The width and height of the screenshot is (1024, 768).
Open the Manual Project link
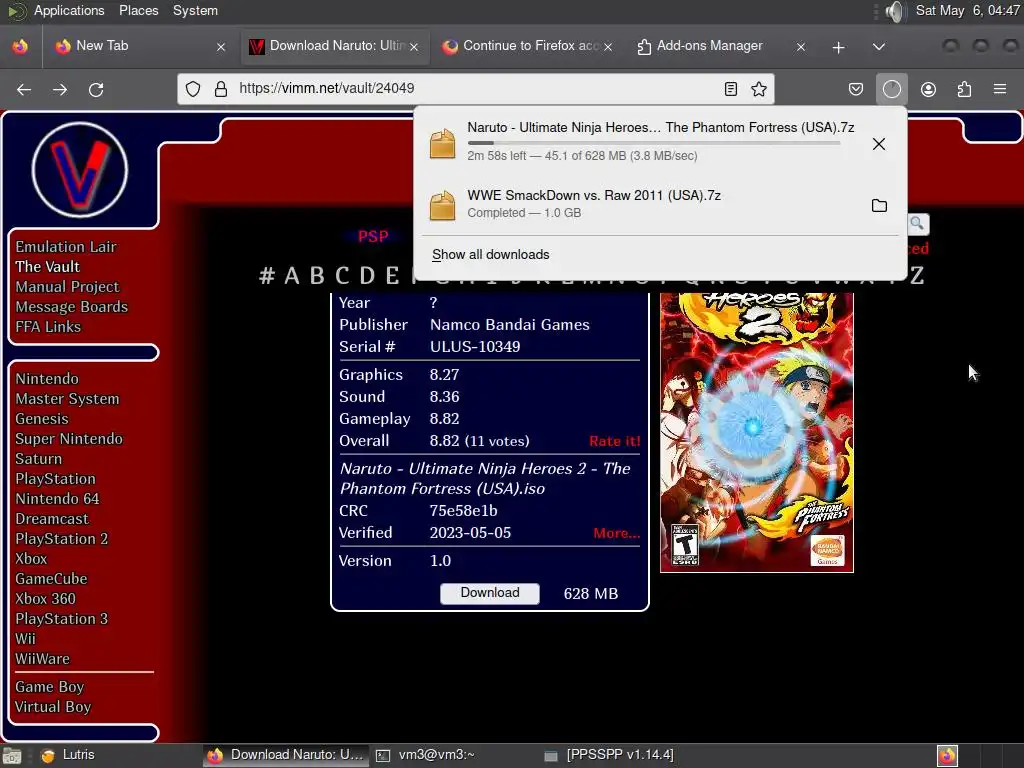click(67, 287)
